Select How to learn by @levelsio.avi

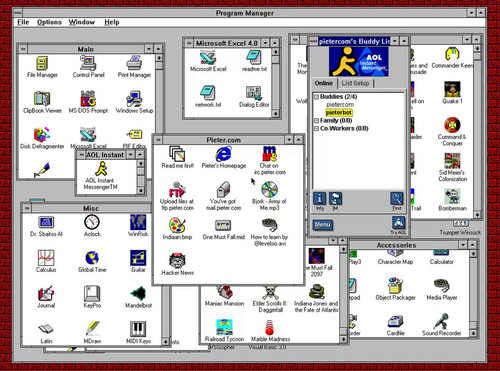pos(269,232)
